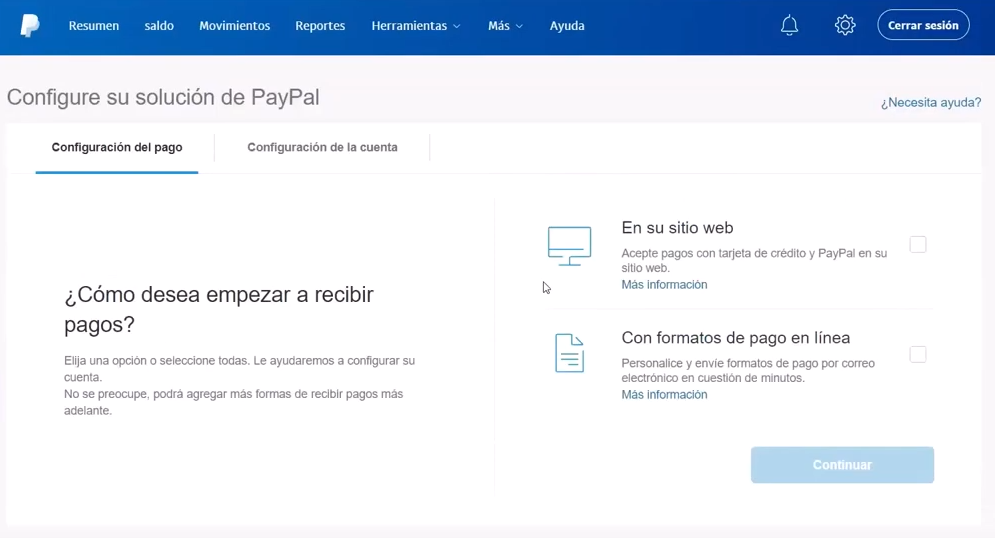The height and width of the screenshot is (538, 995).
Task: Open the notifications bell icon
Action: pos(789,25)
